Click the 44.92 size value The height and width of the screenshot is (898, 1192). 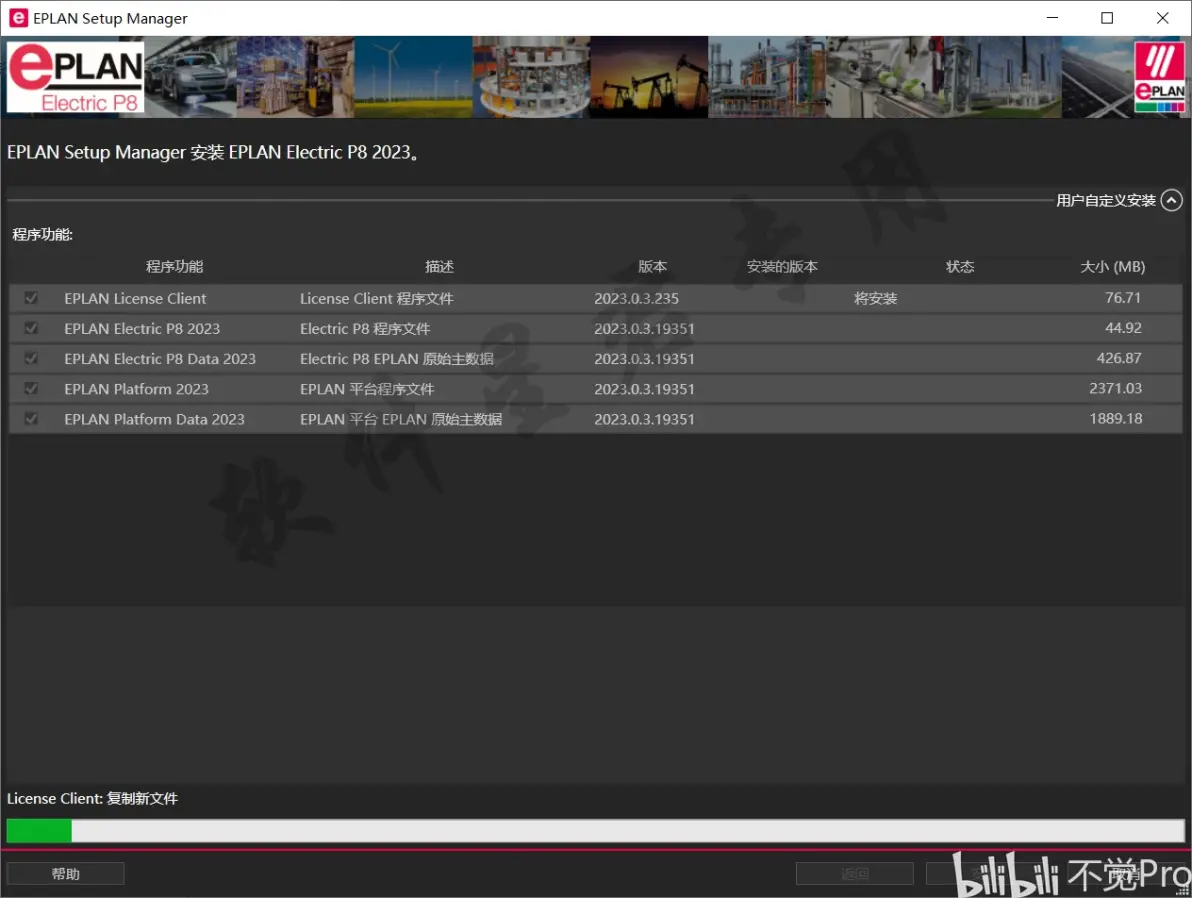1123,328
